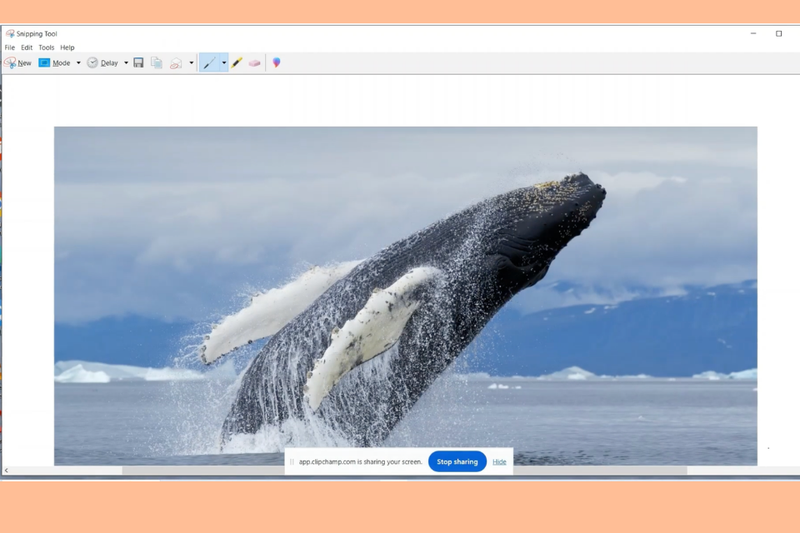This screenshot has width=800, height=533.
Task: Select the pink Eraser tool
Action: 255,63
